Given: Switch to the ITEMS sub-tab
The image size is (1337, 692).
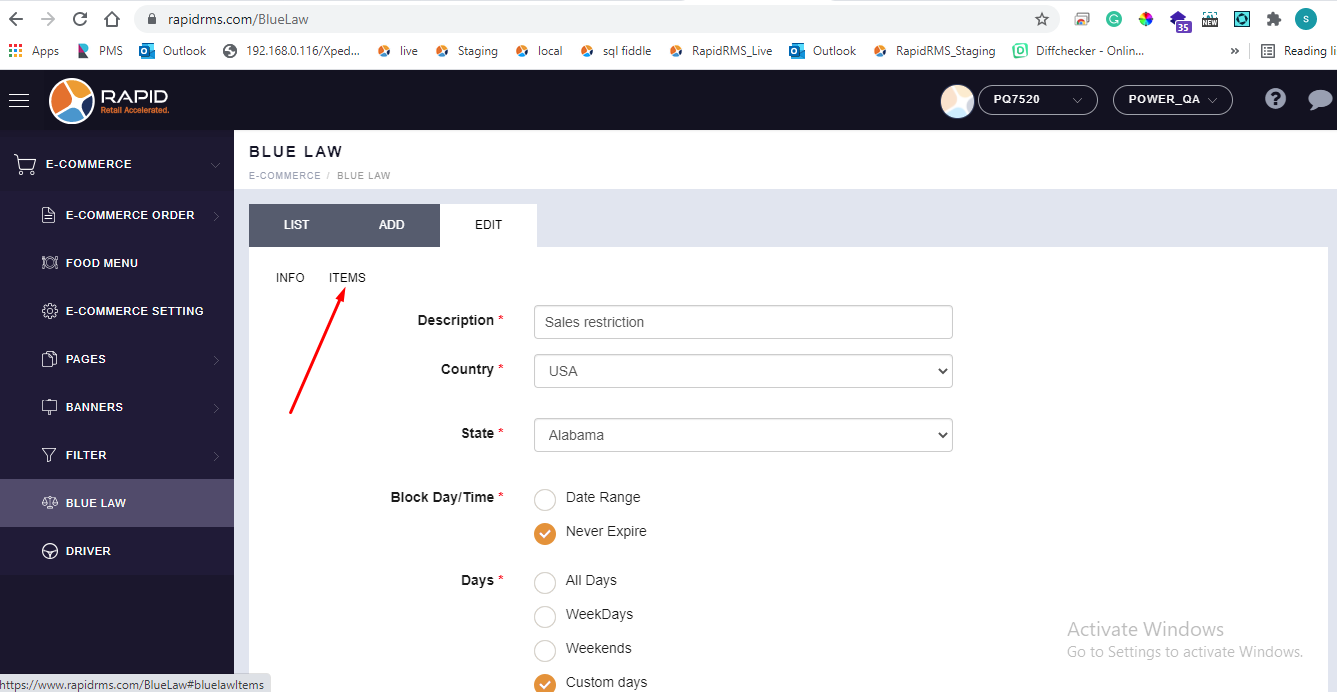Looking at the screenshot, I should tap(347, 278).
